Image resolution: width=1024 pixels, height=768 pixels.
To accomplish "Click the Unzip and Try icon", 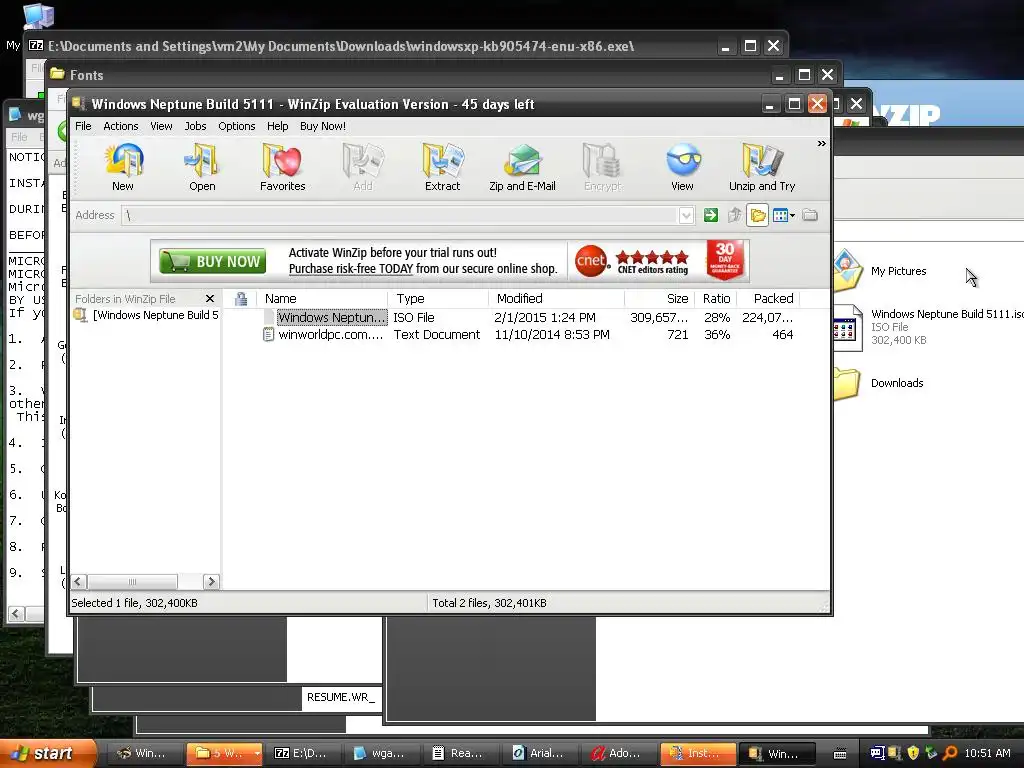I will [x=762, y=167].
